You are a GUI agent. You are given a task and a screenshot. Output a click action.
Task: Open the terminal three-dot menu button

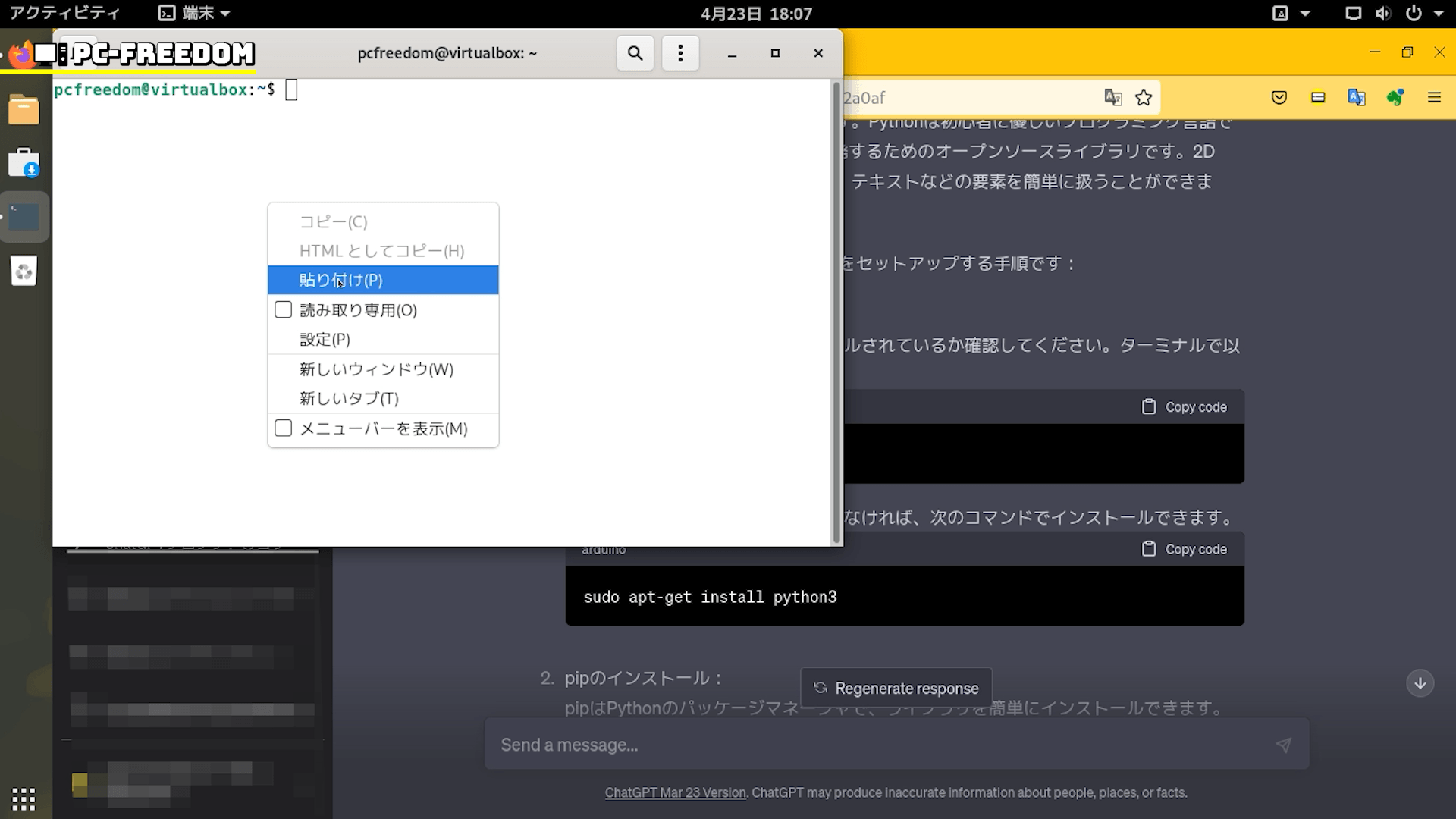click(x=680, y=53)
